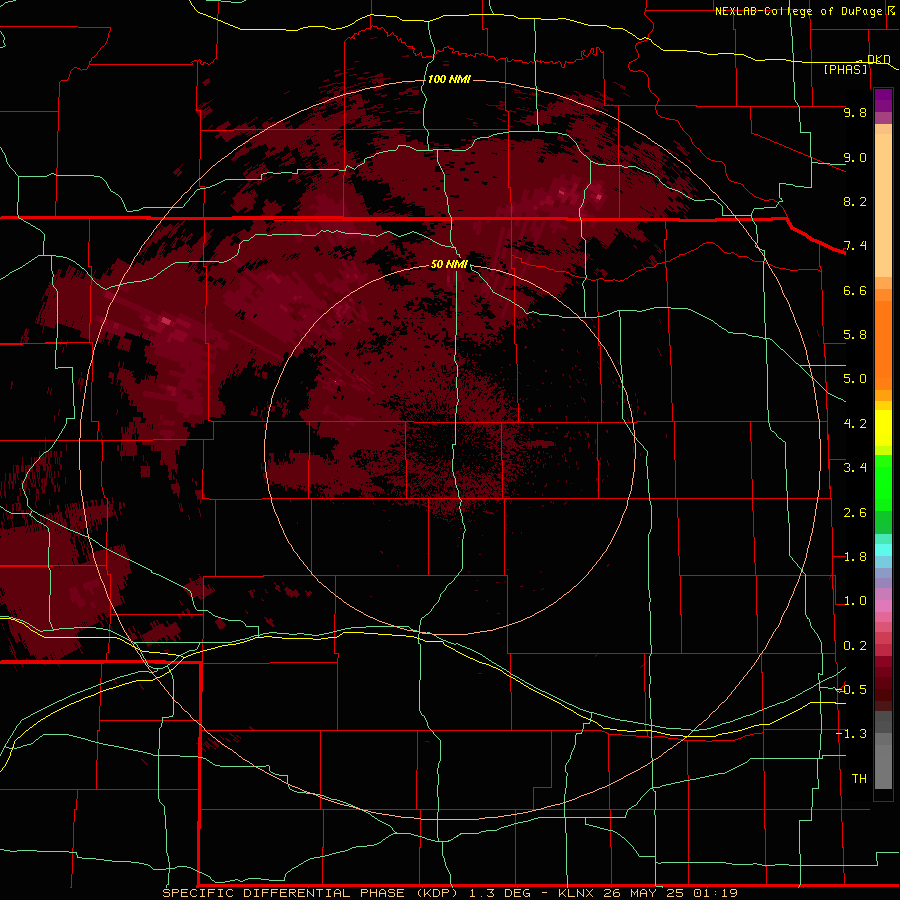This screenshot has height=900, width=900.
Task: Click the orange segment of the color bar
Action: click(883, 344)
